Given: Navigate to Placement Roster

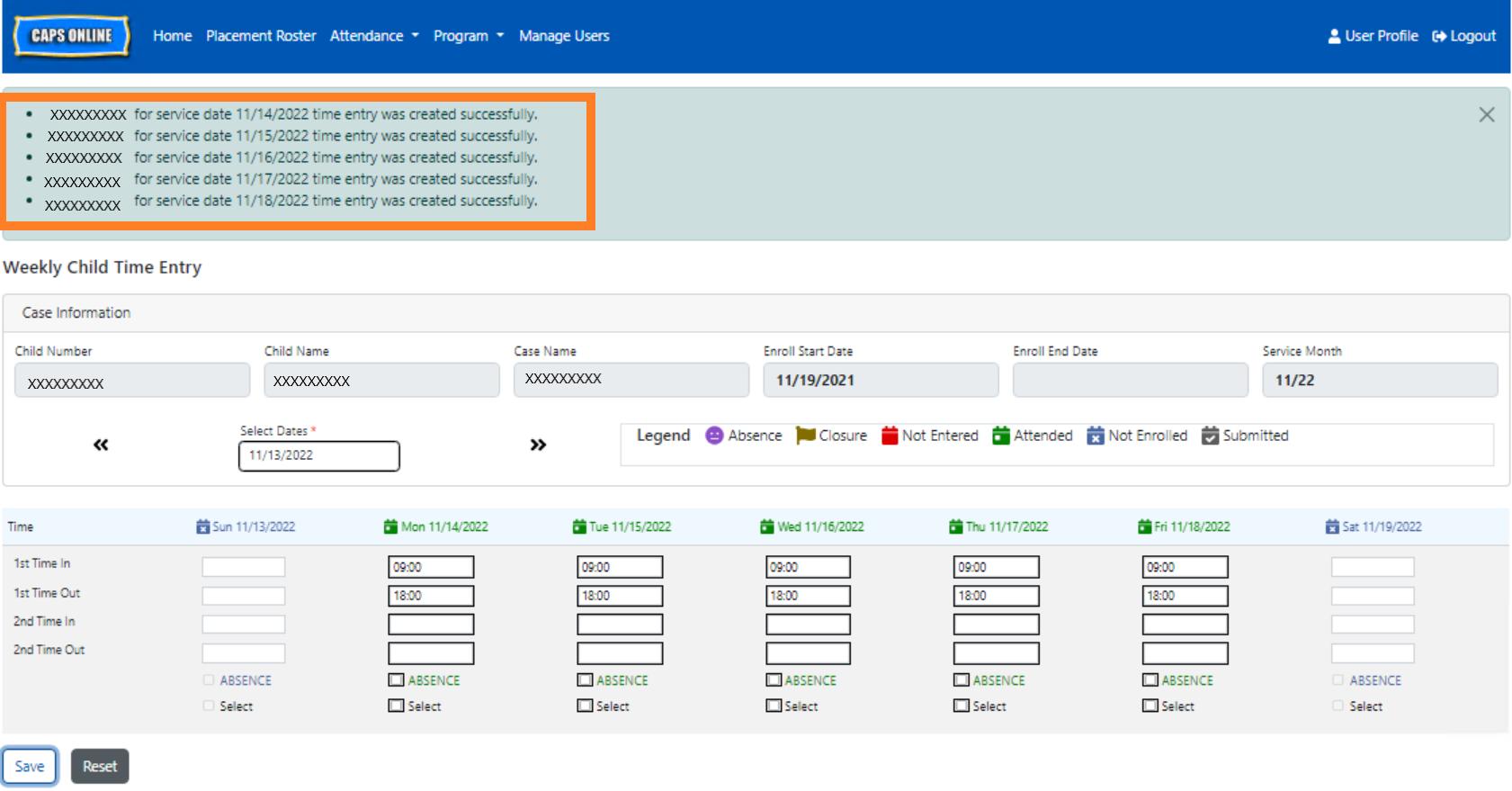Looking at the screenshot, I should [x=261, y=36].
